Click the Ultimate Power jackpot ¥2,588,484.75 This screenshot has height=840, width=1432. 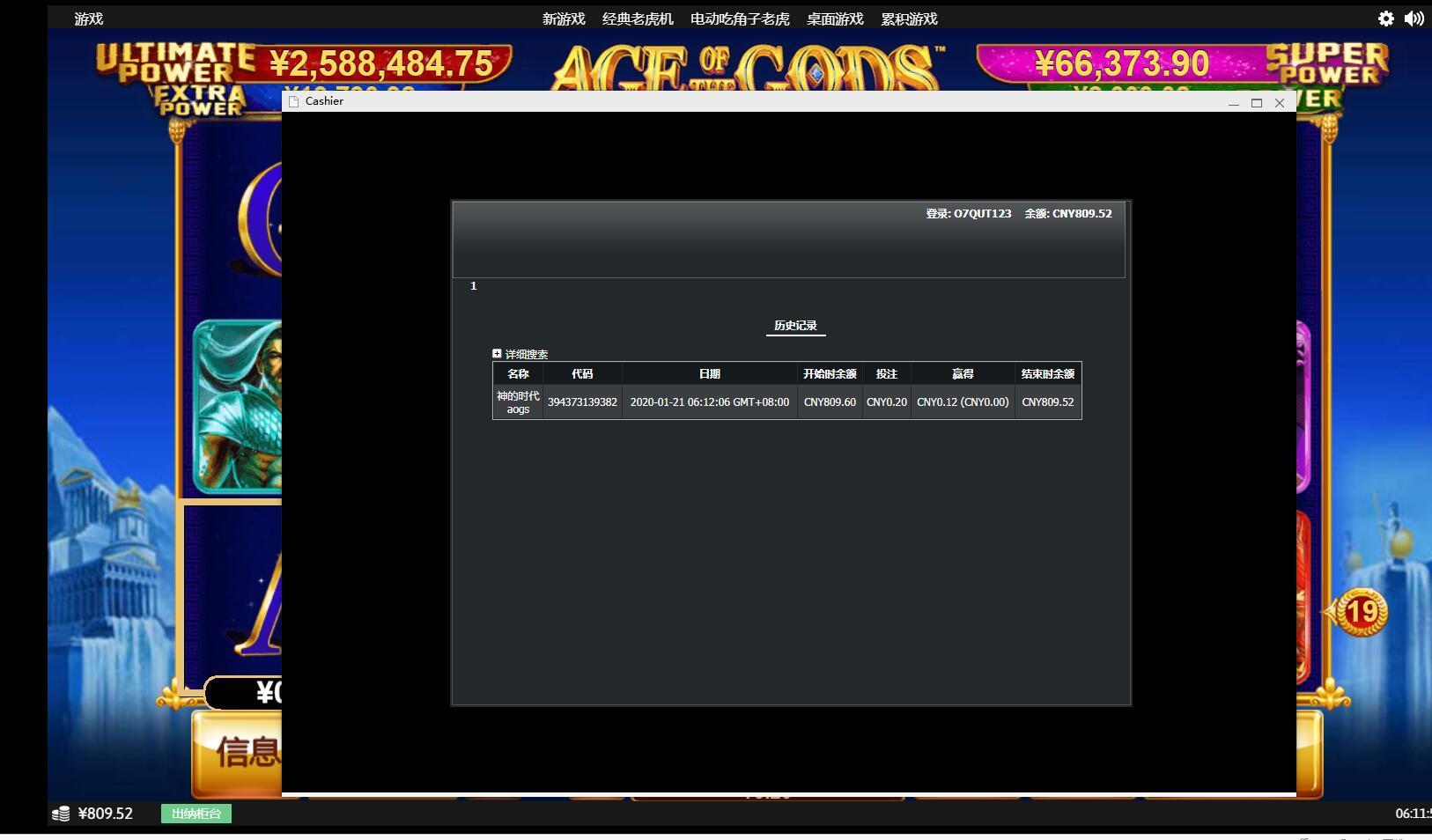point(381,63)
